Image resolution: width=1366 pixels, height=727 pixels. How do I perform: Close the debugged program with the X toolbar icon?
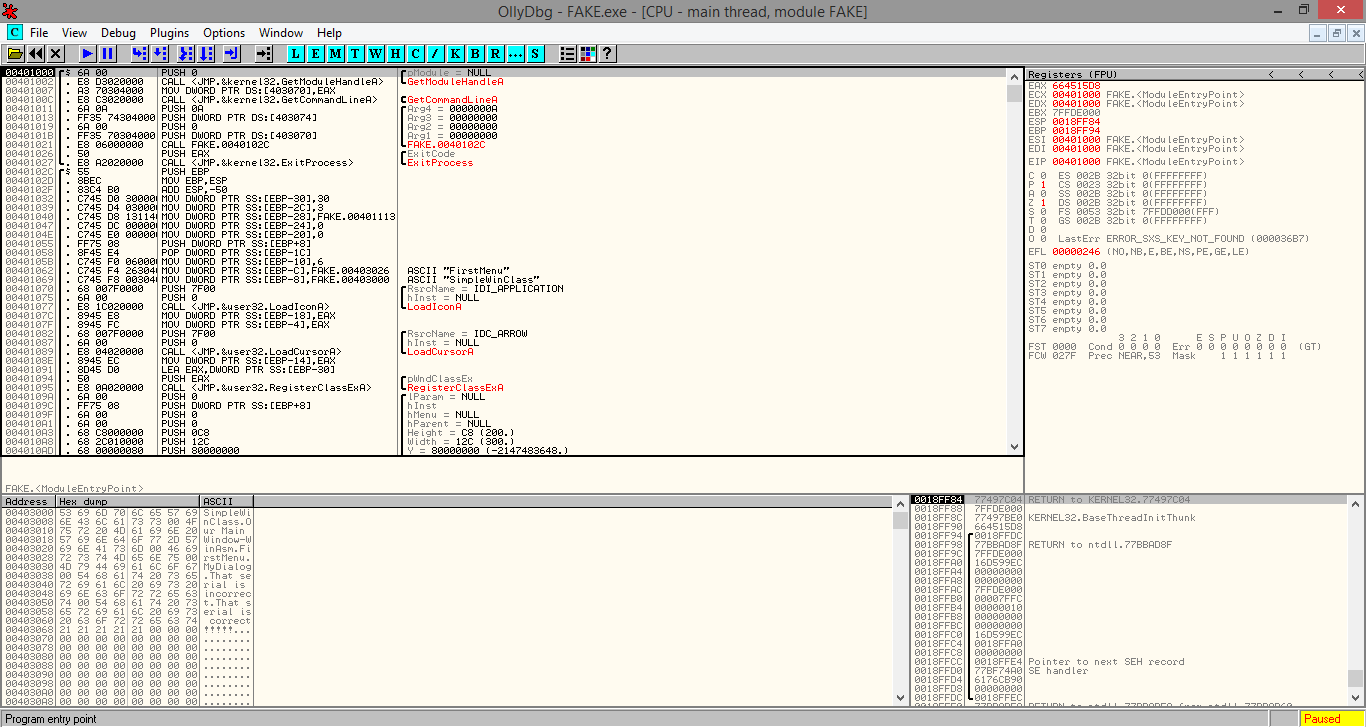click(56, 53)
